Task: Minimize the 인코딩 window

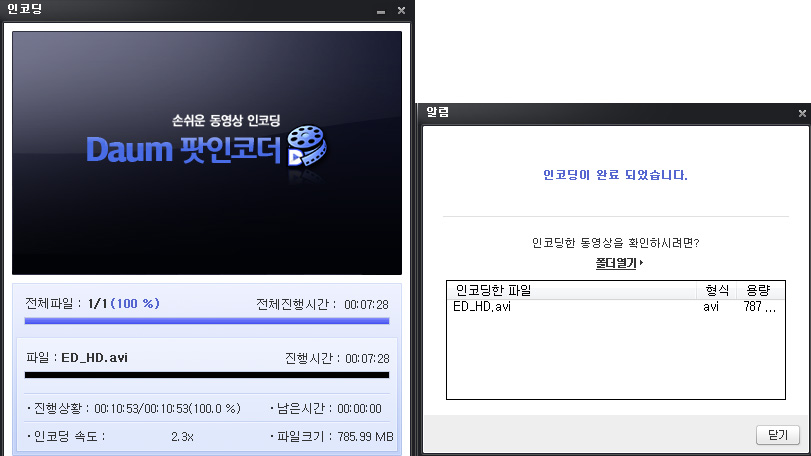Action: pyautogui.click(x=381, y=11)
